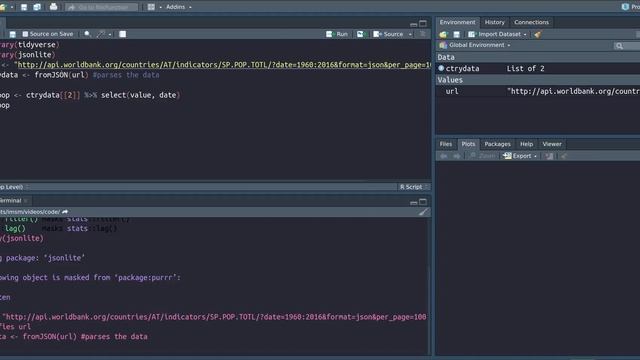Open the Help tab
The image size is (640, 360).
tap(527, 144)
